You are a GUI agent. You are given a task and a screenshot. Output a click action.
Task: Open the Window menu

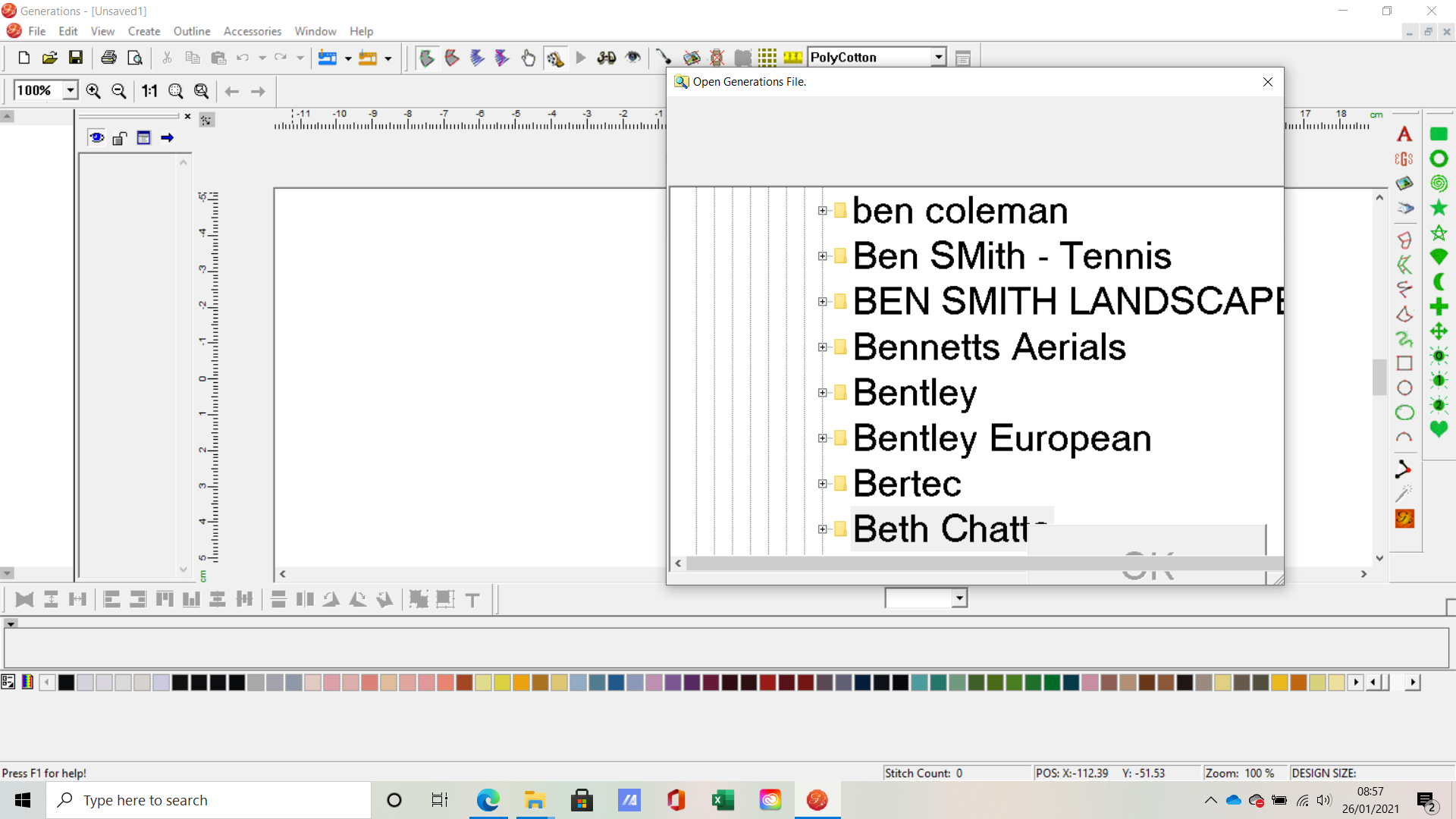315,31
